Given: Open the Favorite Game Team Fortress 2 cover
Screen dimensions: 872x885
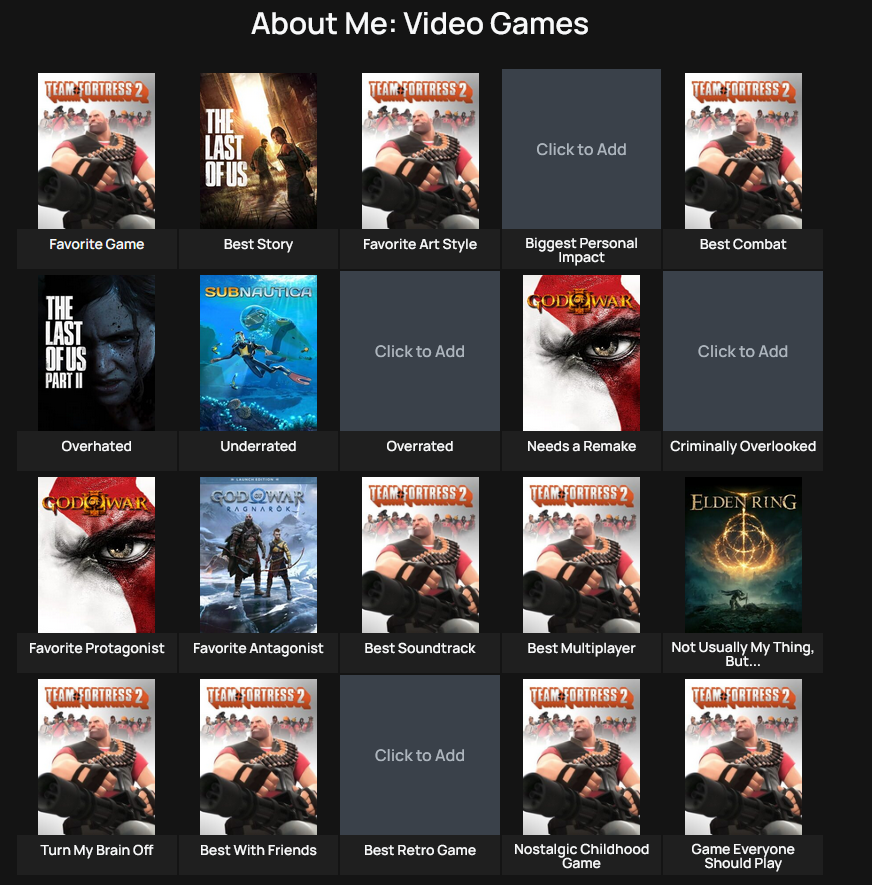Looking at the screenshot, I should [97, 151].
